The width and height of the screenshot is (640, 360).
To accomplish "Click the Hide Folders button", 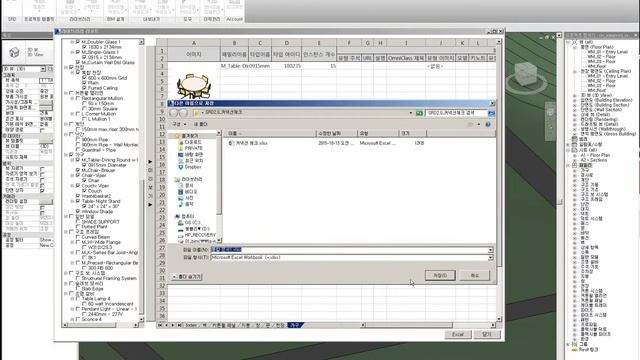I will coord(187,277).
